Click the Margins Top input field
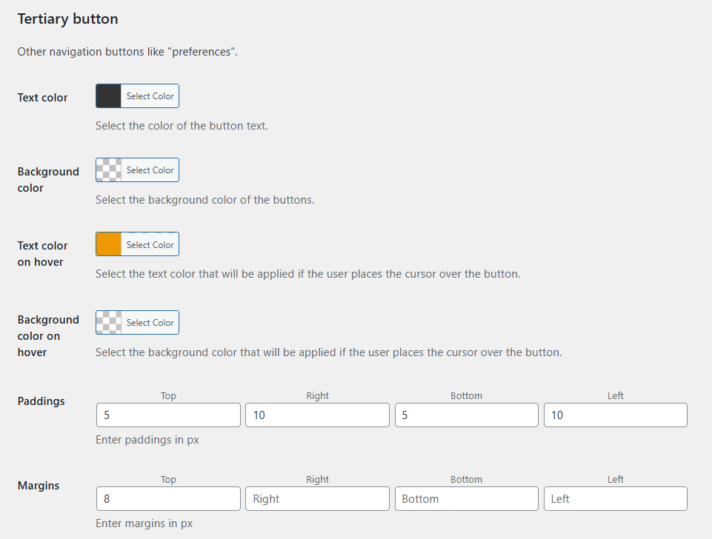 pos(168,498)
